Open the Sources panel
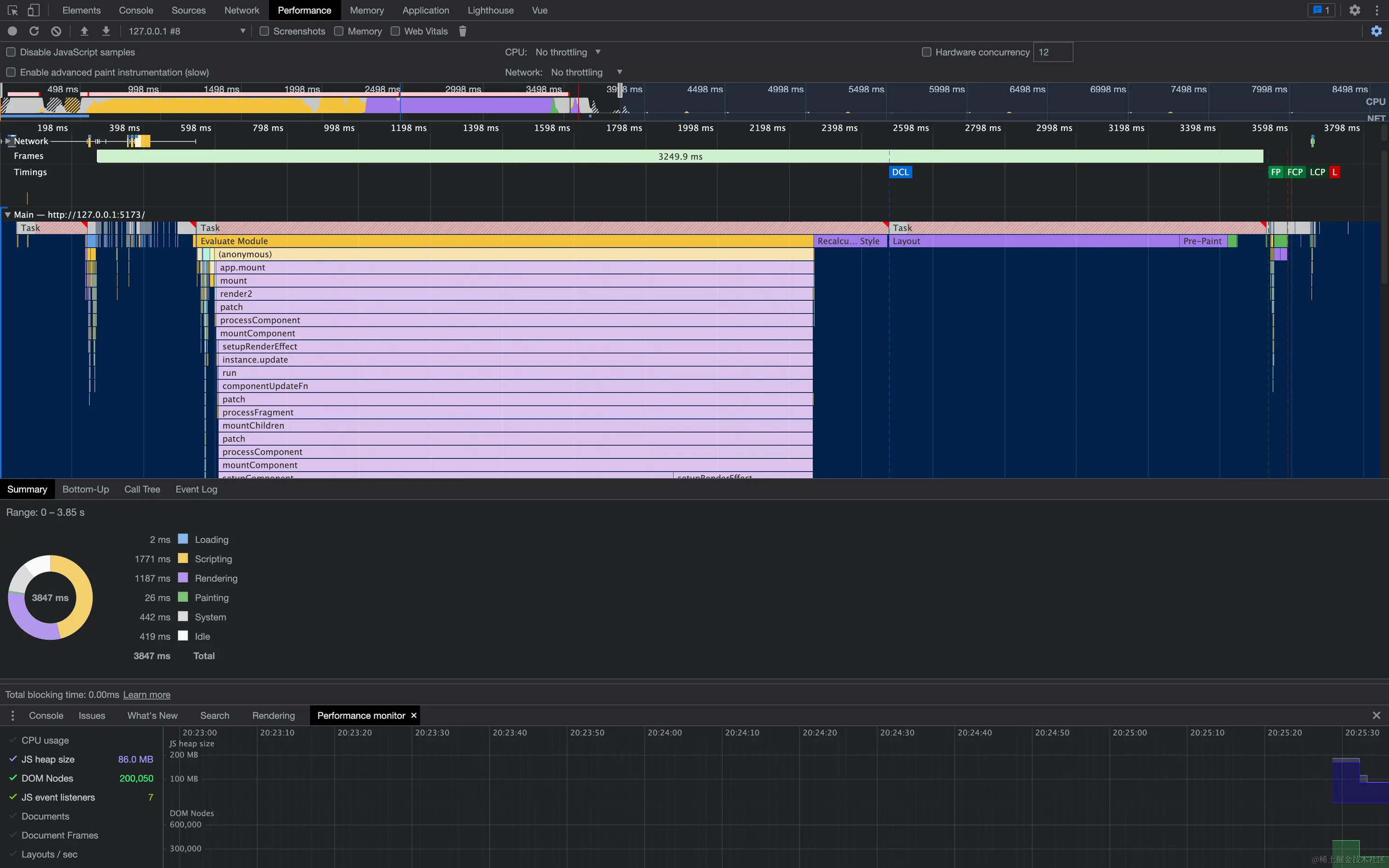 coord(188,10)
